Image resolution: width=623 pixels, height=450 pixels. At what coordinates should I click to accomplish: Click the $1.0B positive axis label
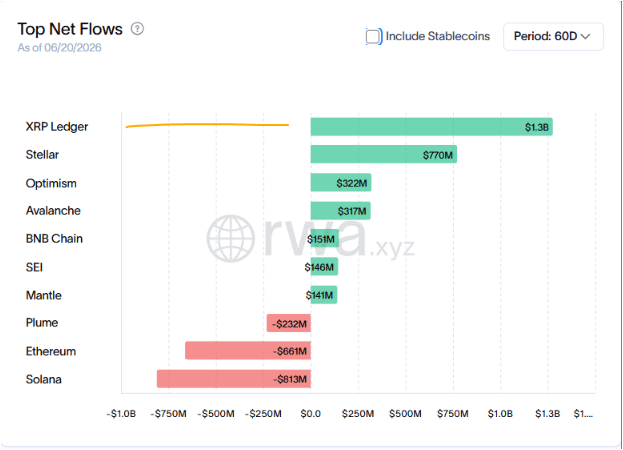(500, 414)
